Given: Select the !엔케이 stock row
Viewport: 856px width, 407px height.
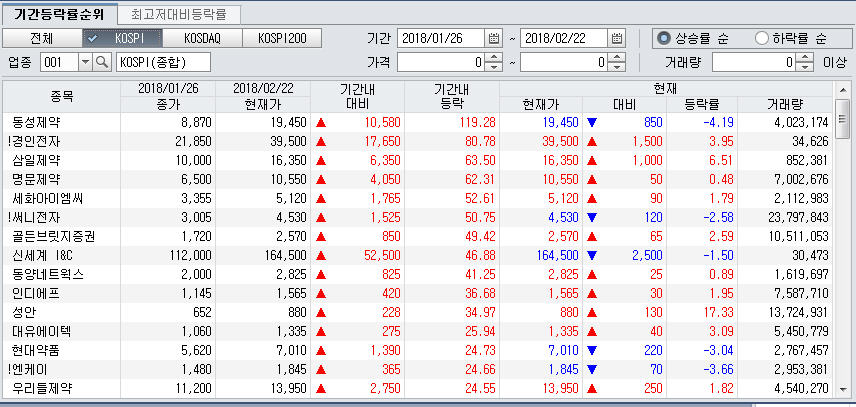Looking at the screenshot, I should pos(419,369).
